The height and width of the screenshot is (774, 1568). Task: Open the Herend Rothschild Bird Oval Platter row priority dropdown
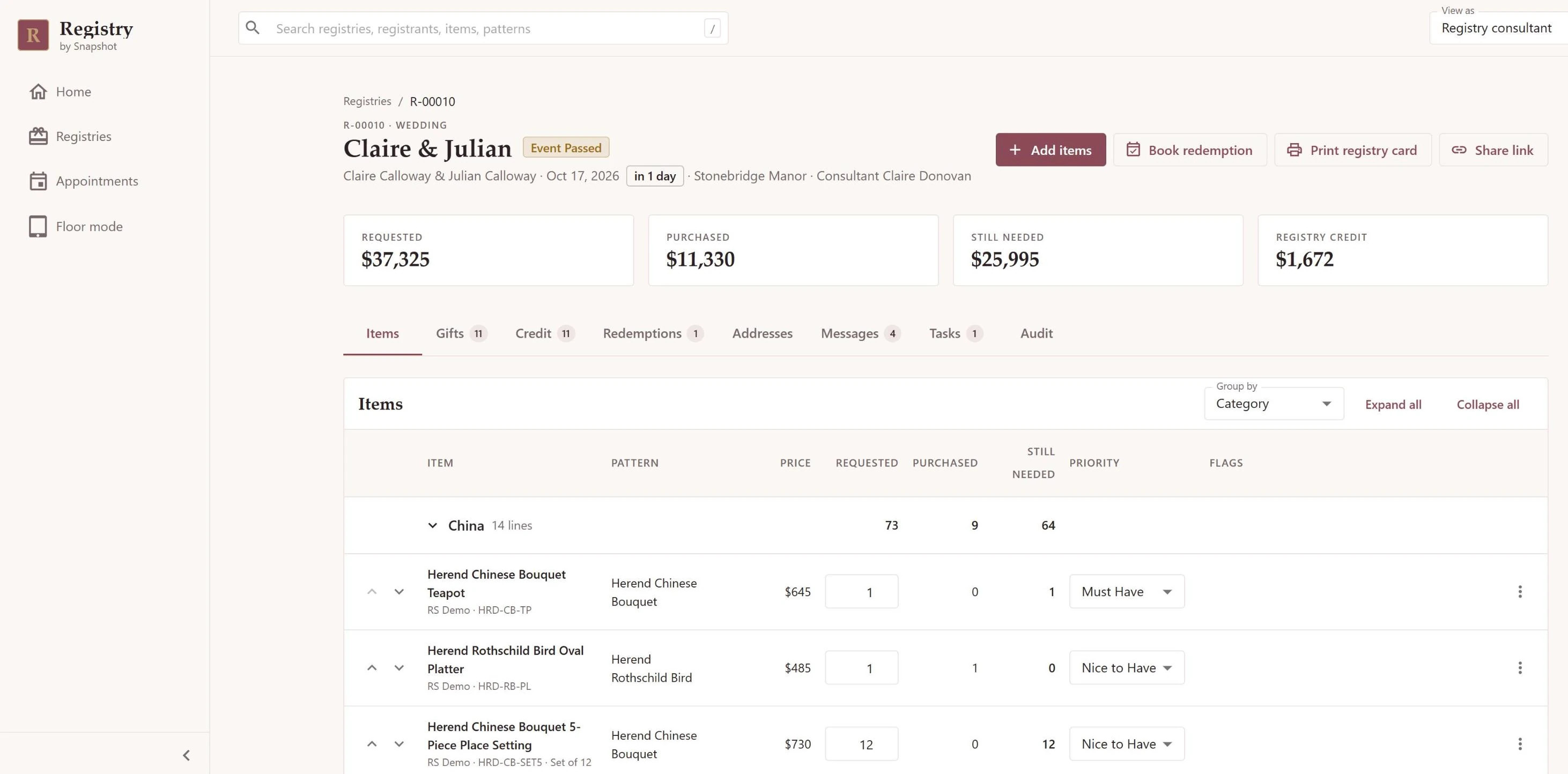coord(1127,667)
